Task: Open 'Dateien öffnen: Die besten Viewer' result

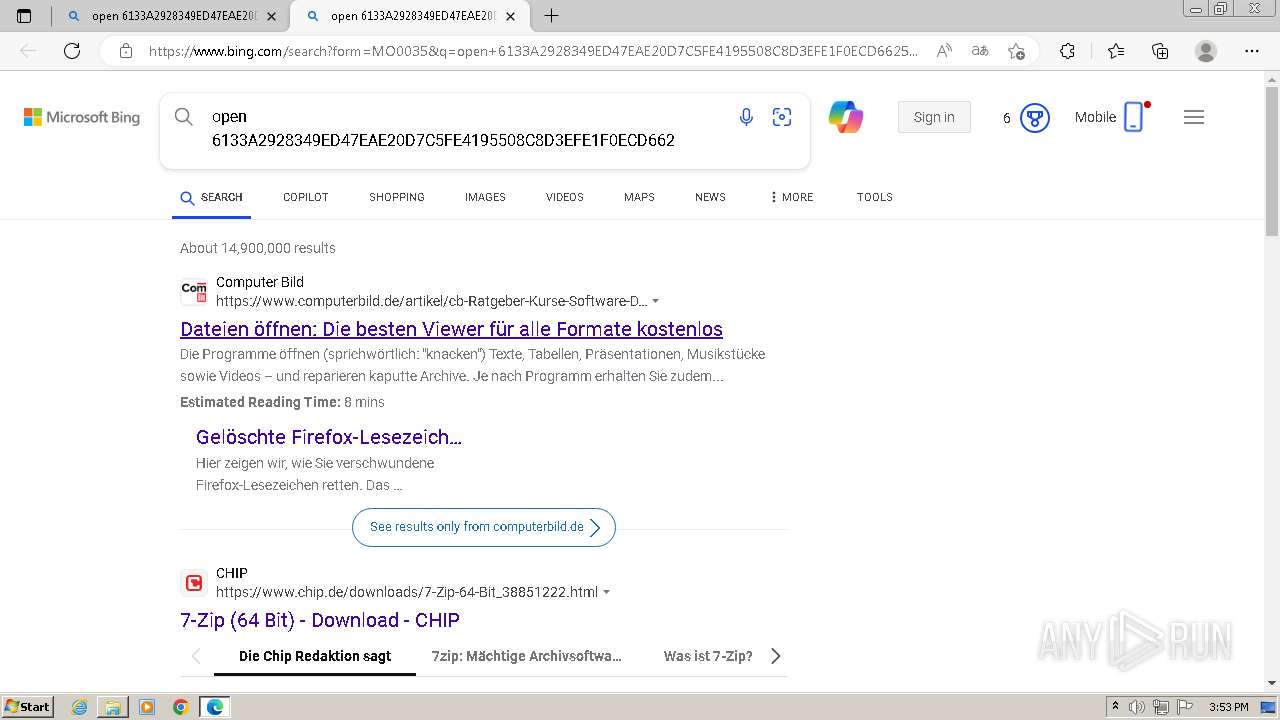Action: pos(451,329)
